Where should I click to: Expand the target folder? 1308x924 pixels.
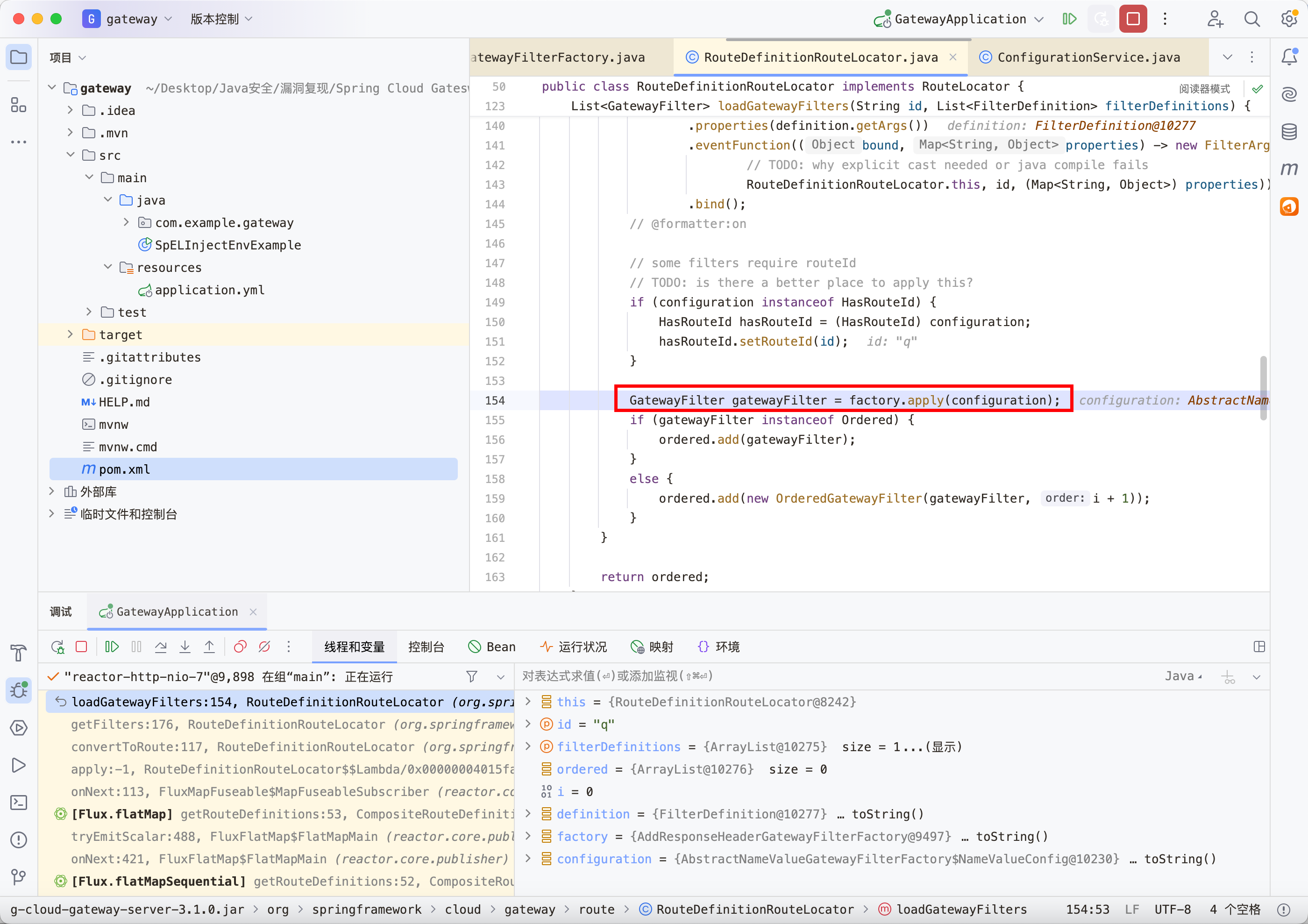click(70, 334)
